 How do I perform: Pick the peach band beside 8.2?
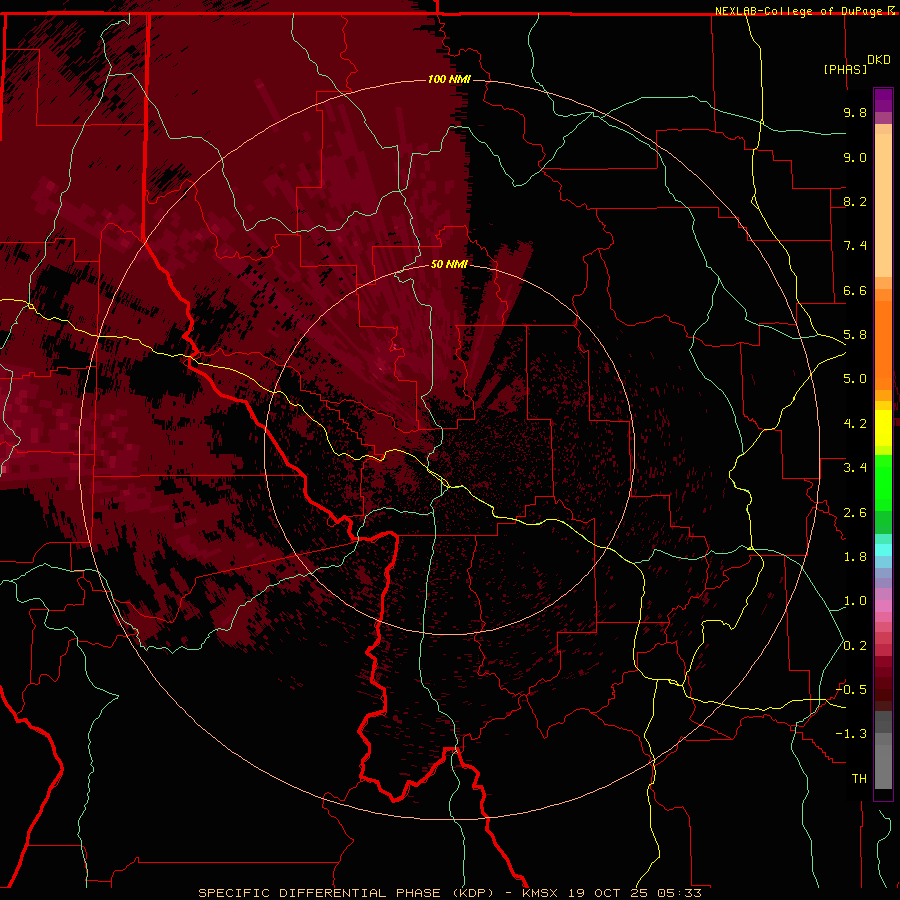[x=883, y=205]
